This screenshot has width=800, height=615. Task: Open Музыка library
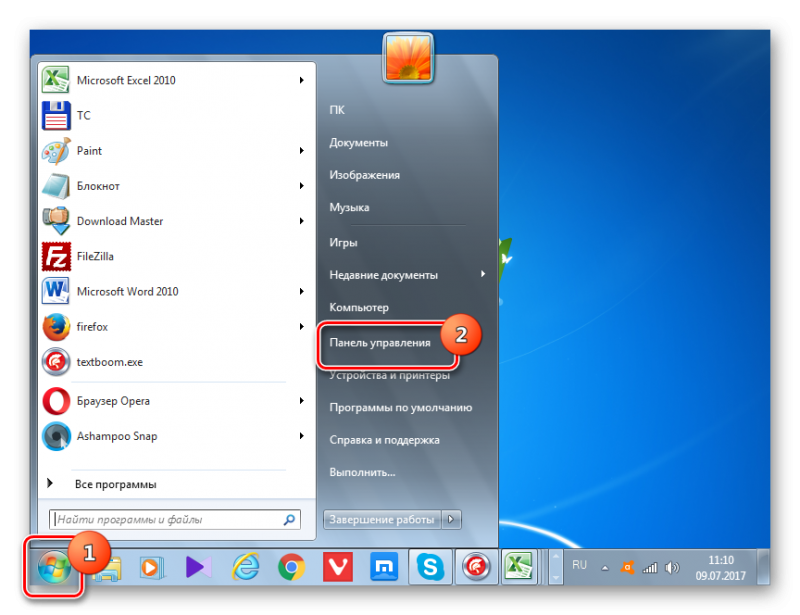pyautogui.click(x=349, y=208)
